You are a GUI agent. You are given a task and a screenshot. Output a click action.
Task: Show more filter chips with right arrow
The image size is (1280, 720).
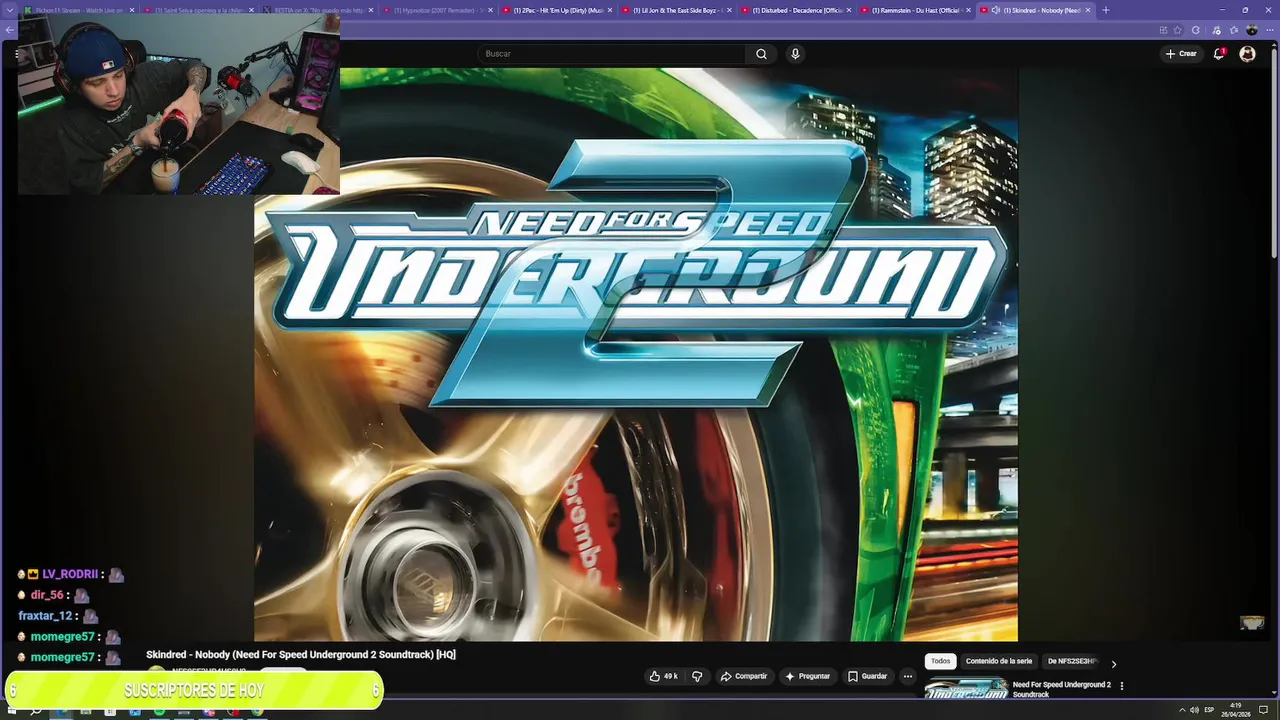point(1113,663)
